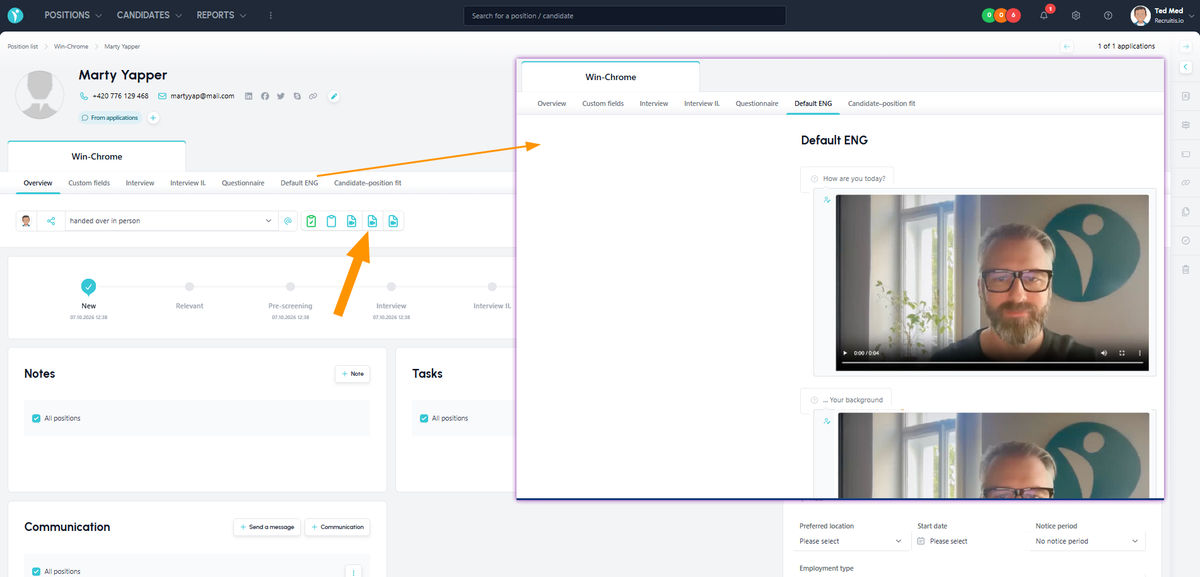Go to the previous application arrow
Image resolution: width=1200 pixels, height=577 pixels.
coord(1067,46)
